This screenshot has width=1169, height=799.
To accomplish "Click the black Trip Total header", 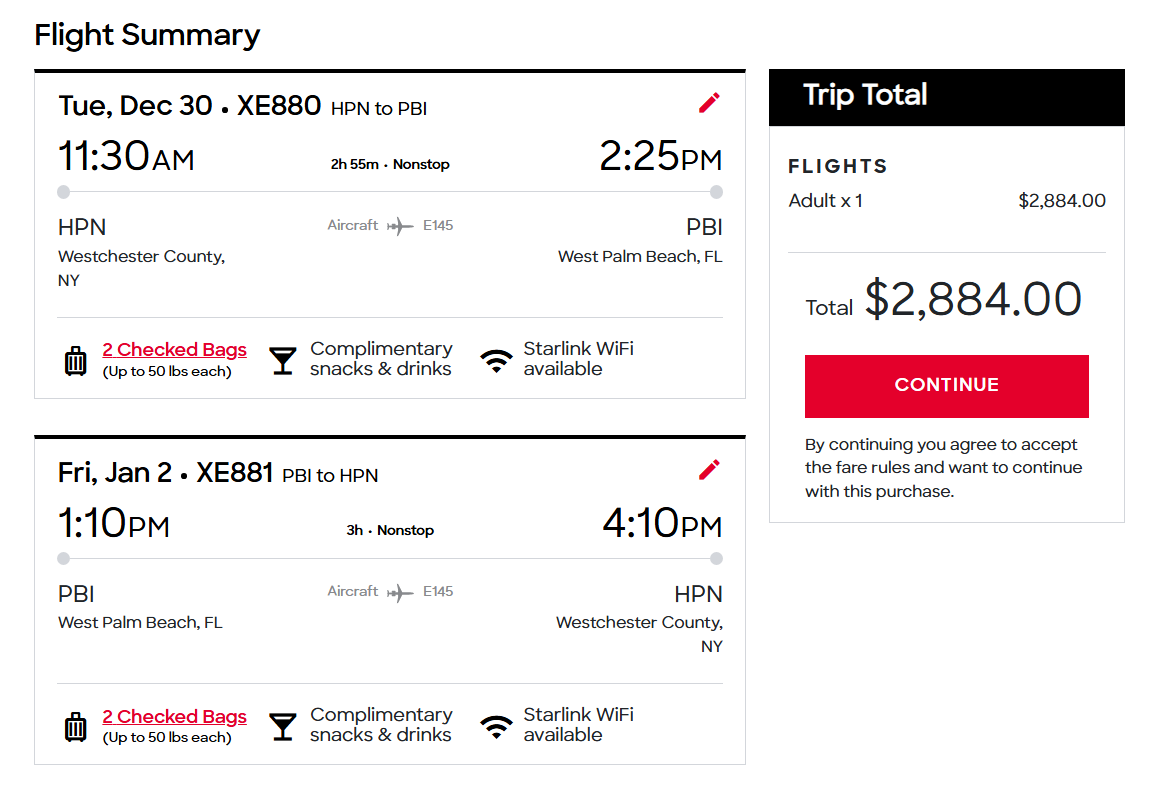I will (x=946, y=96).
